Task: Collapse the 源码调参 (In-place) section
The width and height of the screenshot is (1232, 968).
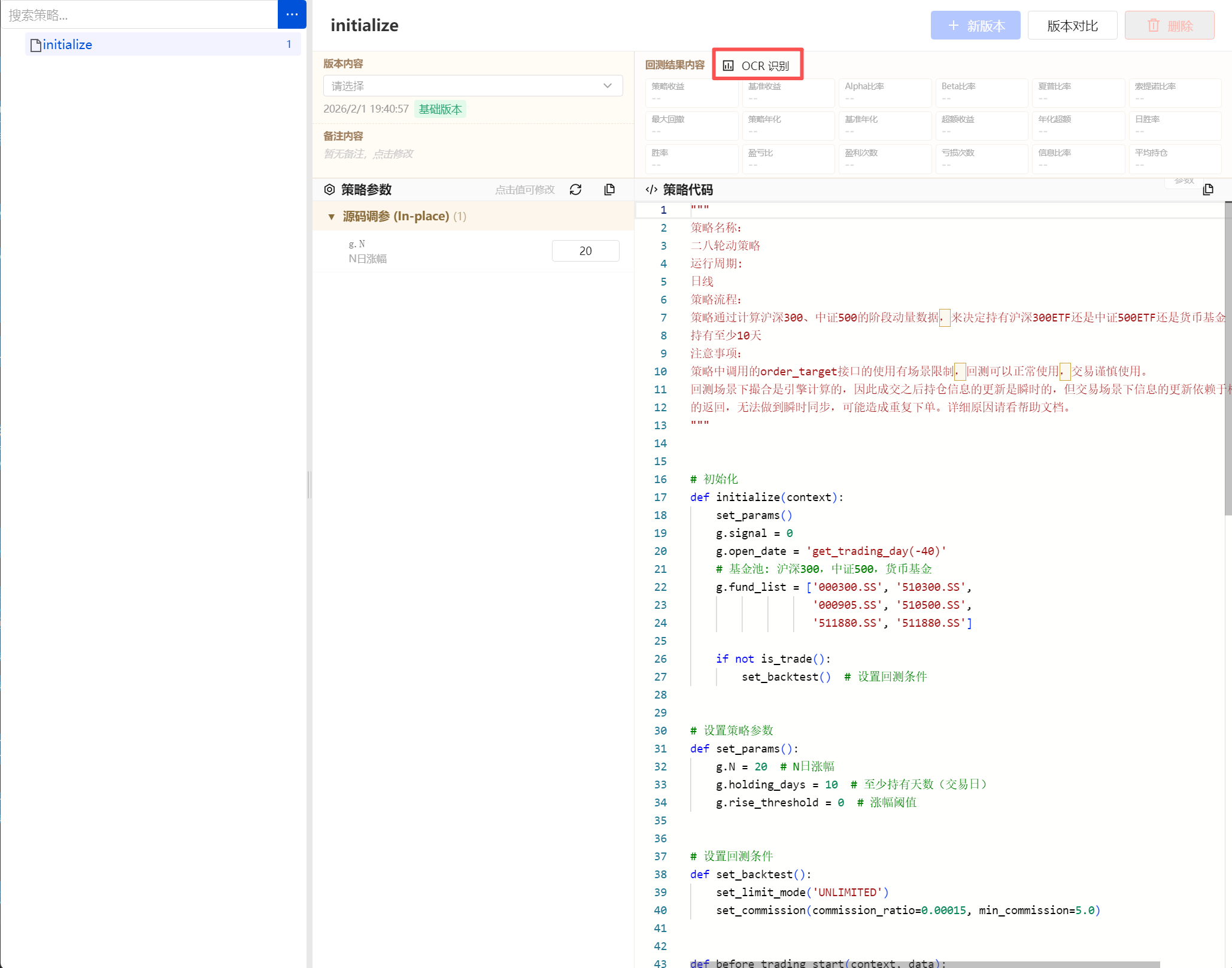Action: pos(331,217)
